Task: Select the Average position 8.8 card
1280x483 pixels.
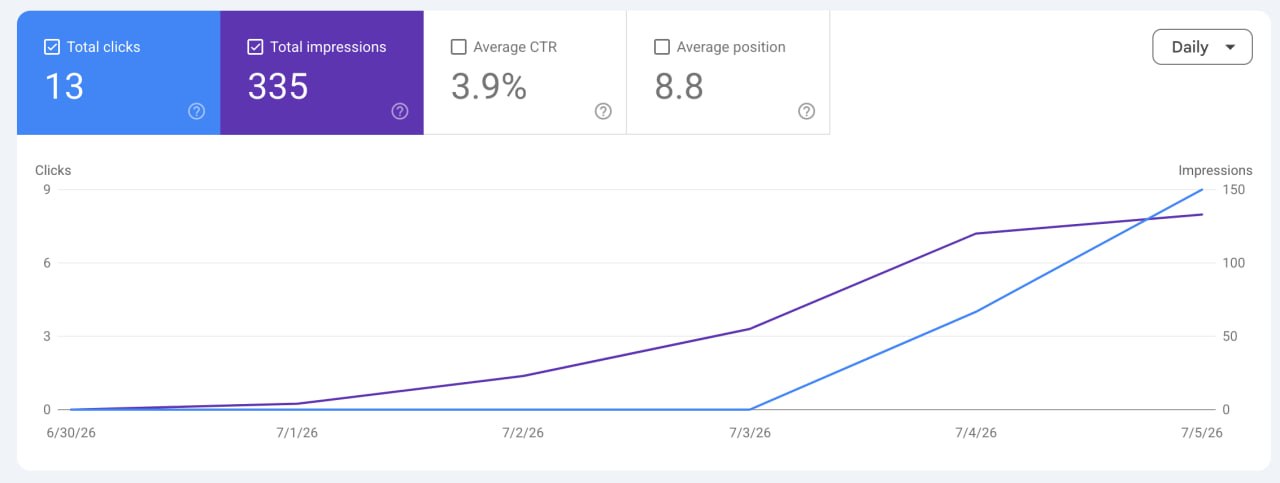Action: tap(728, 73)
